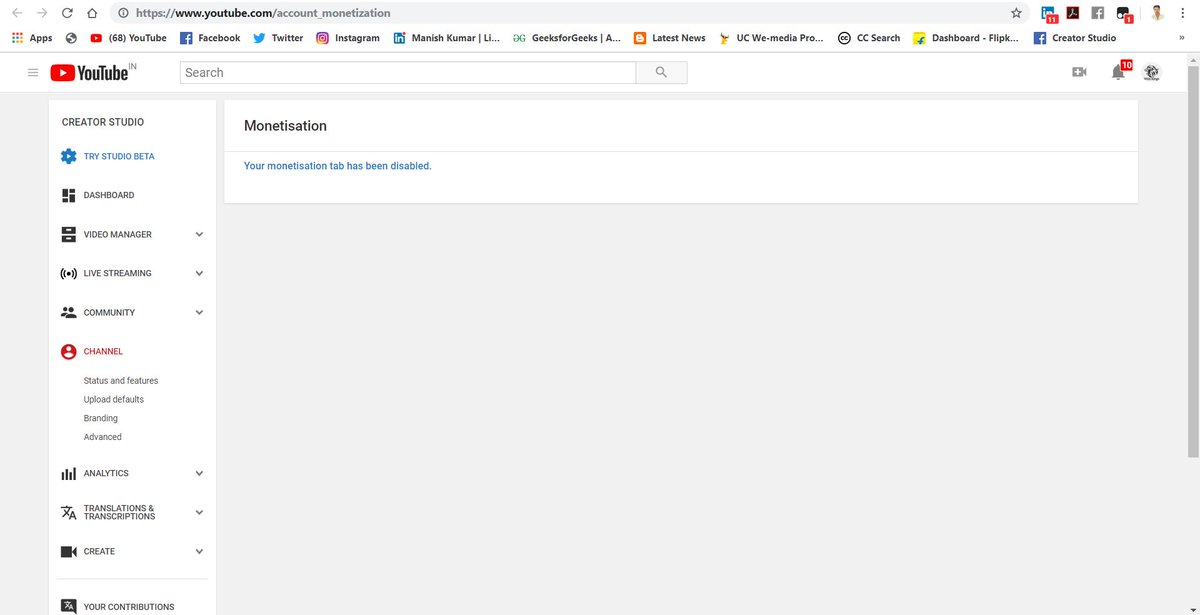Open the (68) YouTube bookmark
This screenshot has width=1200, height=615.
128,38
